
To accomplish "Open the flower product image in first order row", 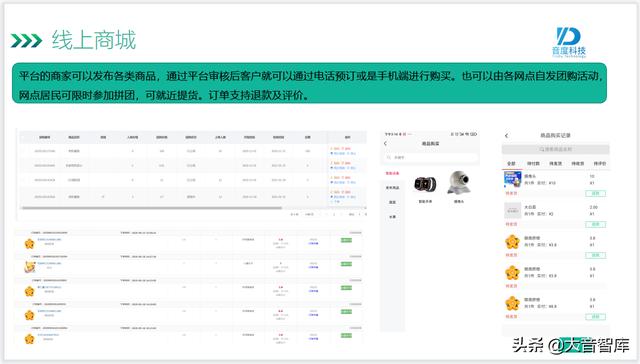I will point(29,244).
